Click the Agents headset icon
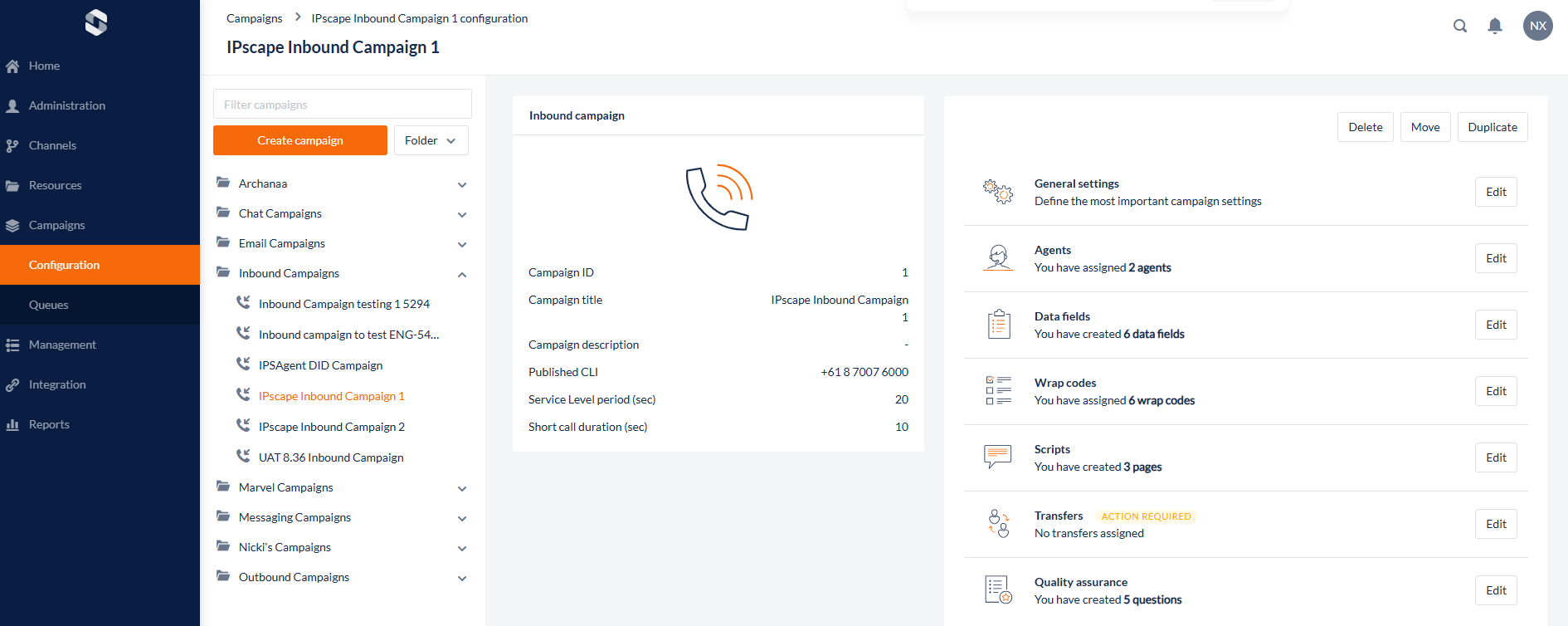Screen dimensions: 1568x626 click(x=998, y=258)
